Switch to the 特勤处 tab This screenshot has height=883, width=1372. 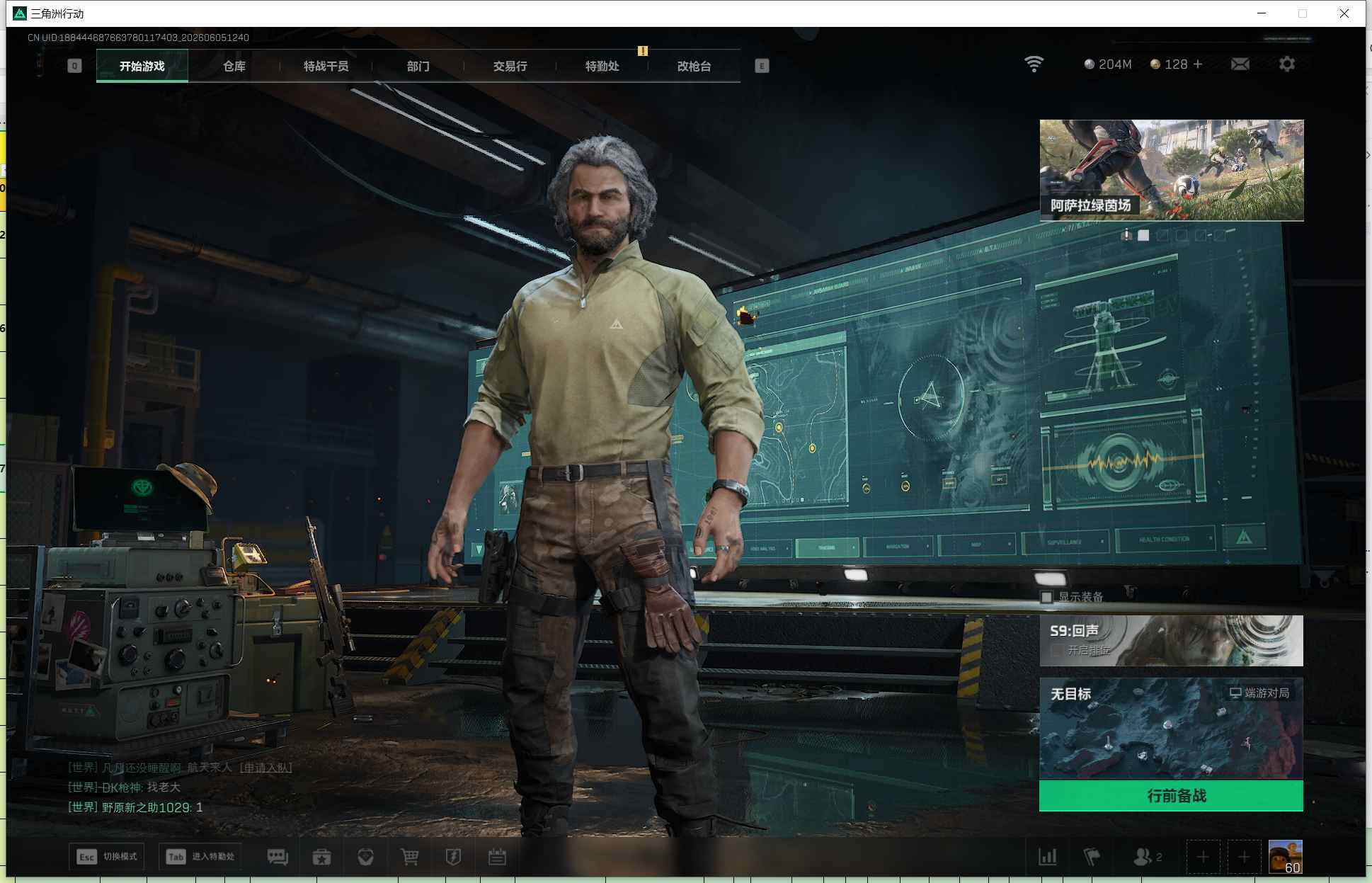[x=602, y=66]
